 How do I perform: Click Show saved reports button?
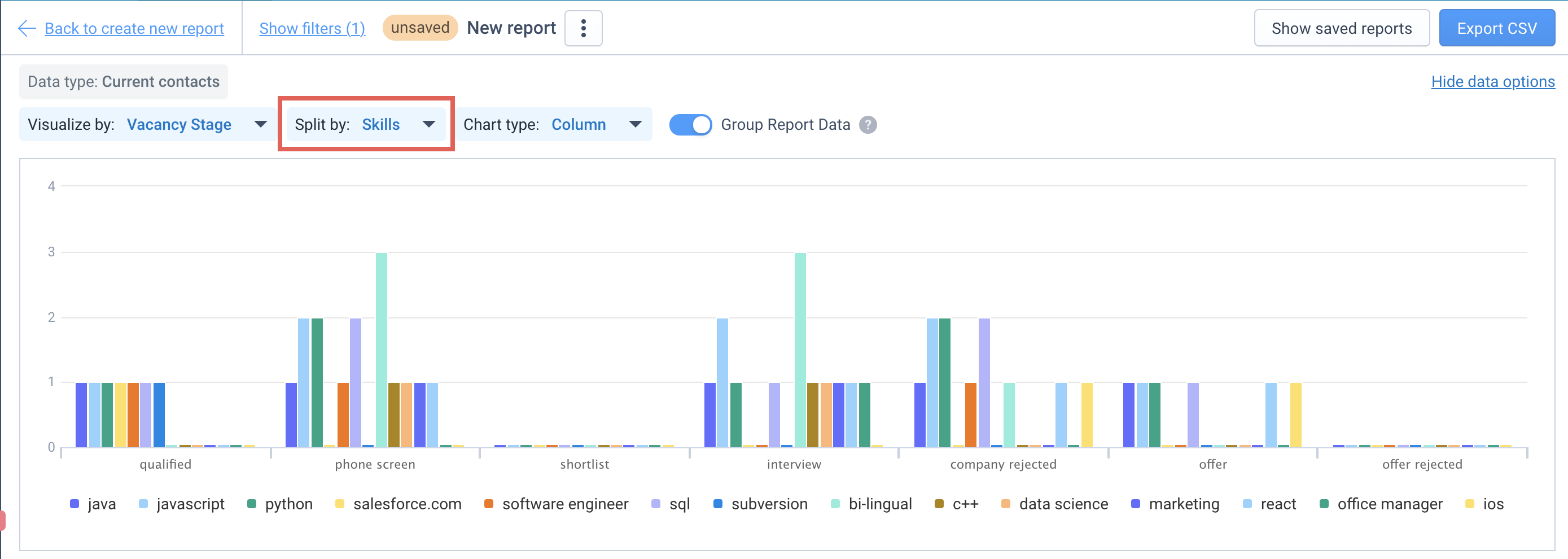(1342, 28)
